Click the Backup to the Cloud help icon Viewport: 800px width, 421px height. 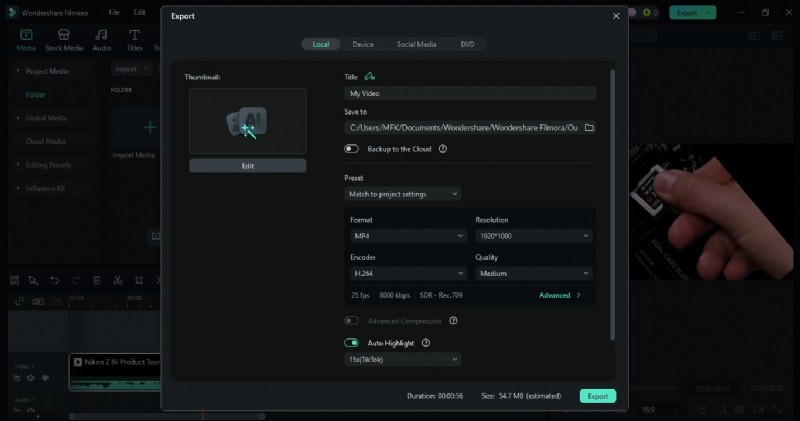(x=442, y=148)
